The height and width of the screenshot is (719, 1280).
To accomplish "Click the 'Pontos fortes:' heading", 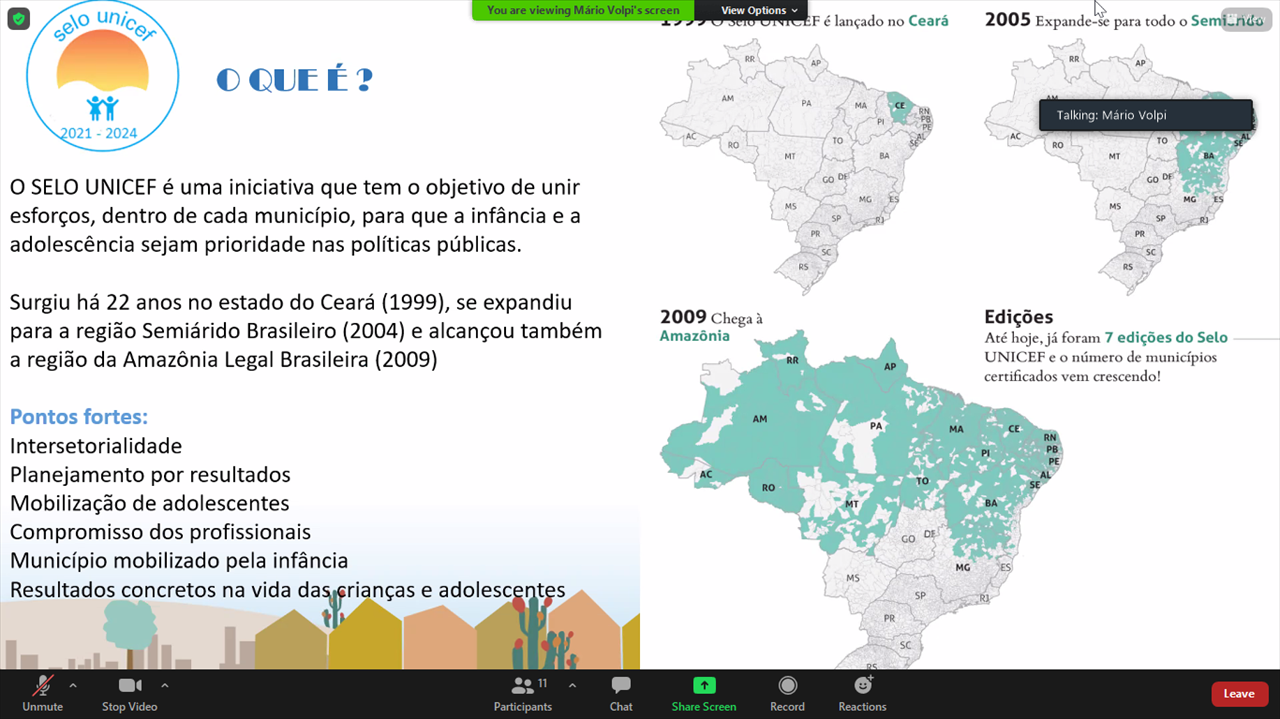I will pos(79,417).
